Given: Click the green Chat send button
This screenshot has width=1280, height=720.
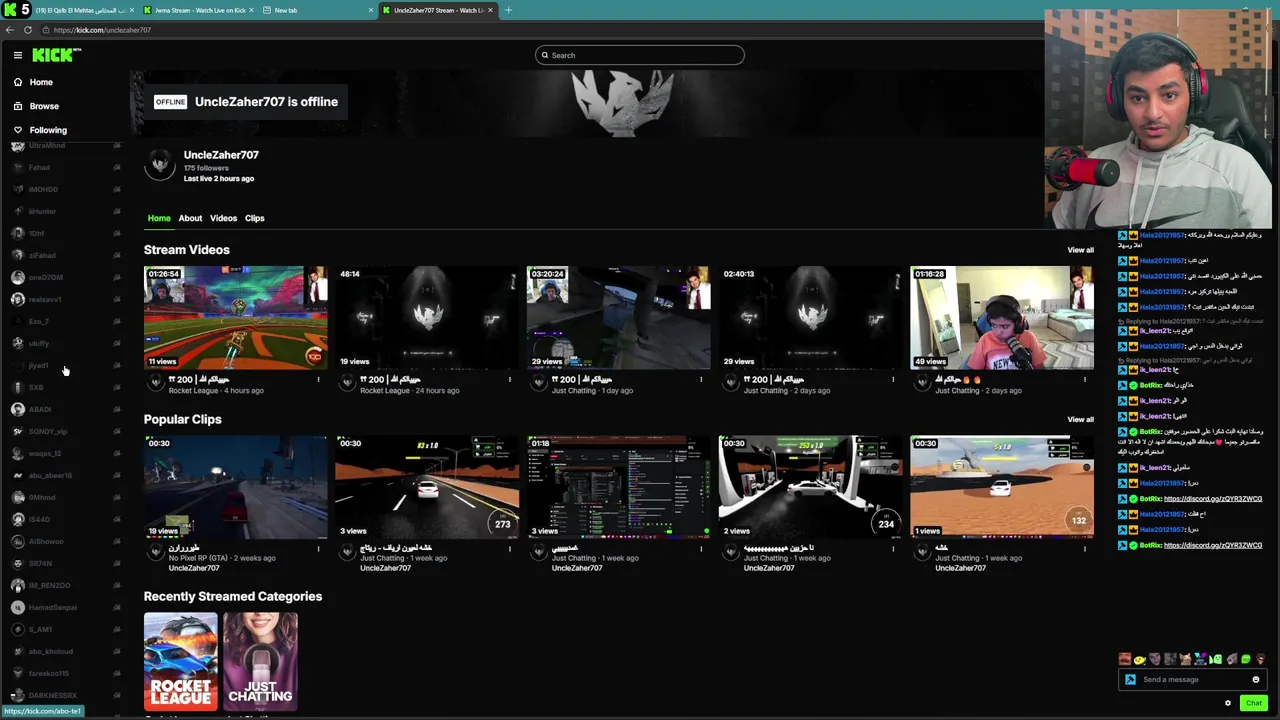Looking at the screenshot, I should pyautogui.click(x=1253, y=703).
